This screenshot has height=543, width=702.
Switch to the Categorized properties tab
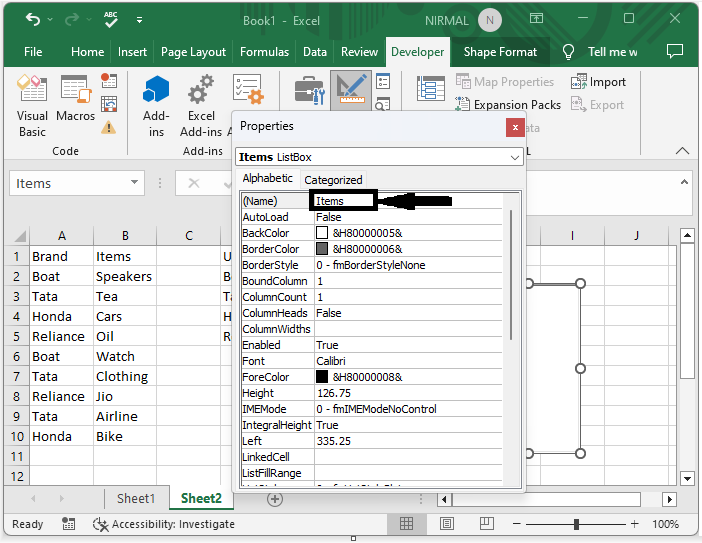[x=333, y=180]
